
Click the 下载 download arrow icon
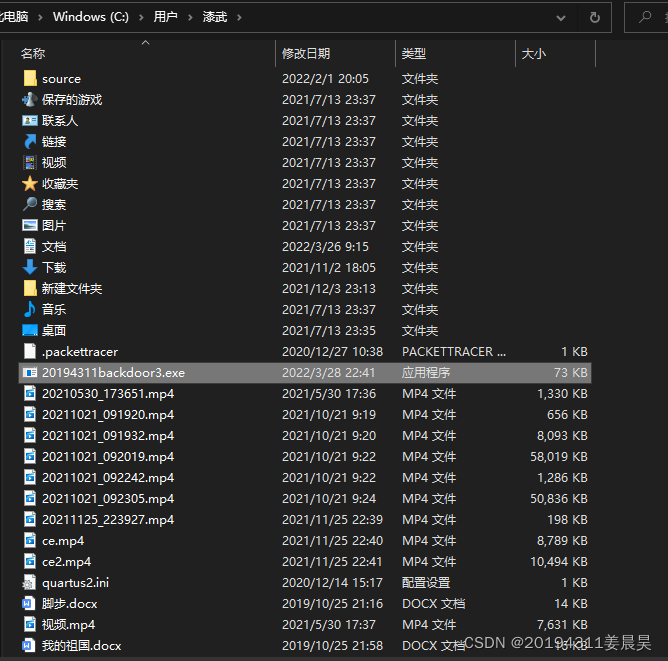coord(30,267)
